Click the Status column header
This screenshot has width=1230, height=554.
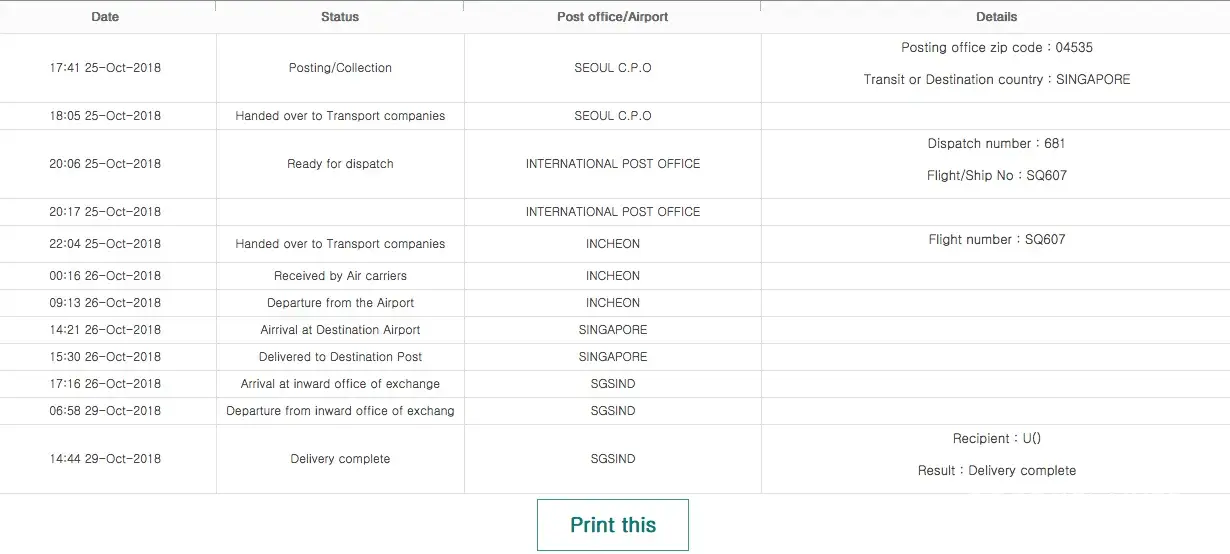(x=340, y=17)
